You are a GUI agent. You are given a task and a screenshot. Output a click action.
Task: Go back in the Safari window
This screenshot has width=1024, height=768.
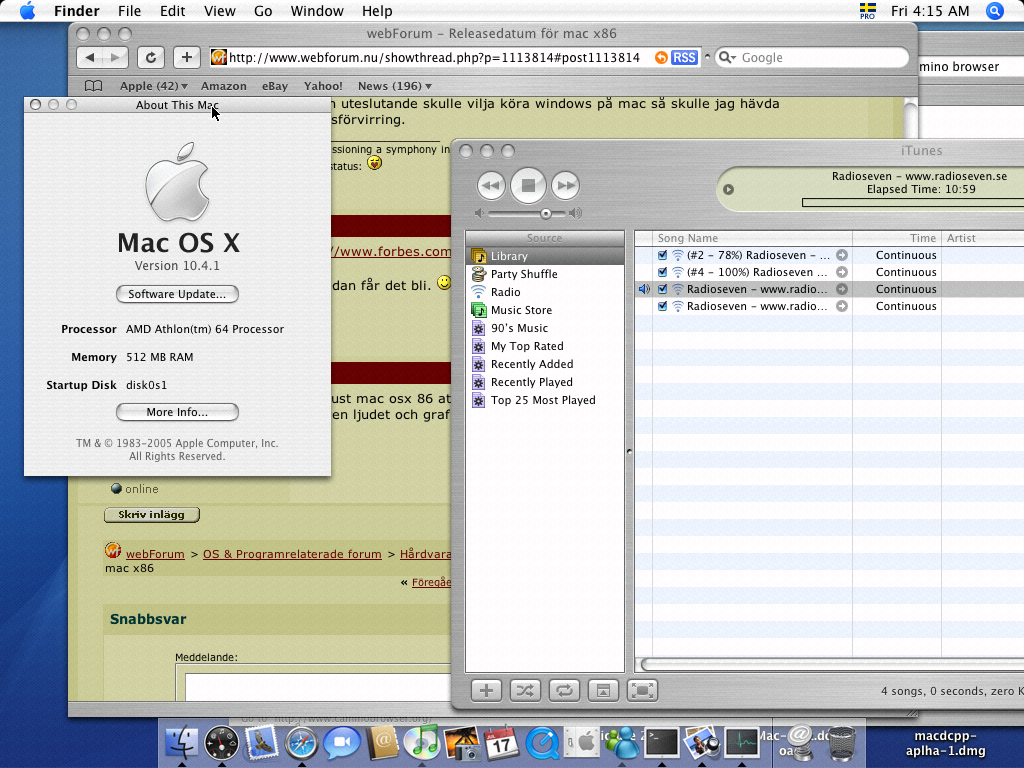pos(89,57)
